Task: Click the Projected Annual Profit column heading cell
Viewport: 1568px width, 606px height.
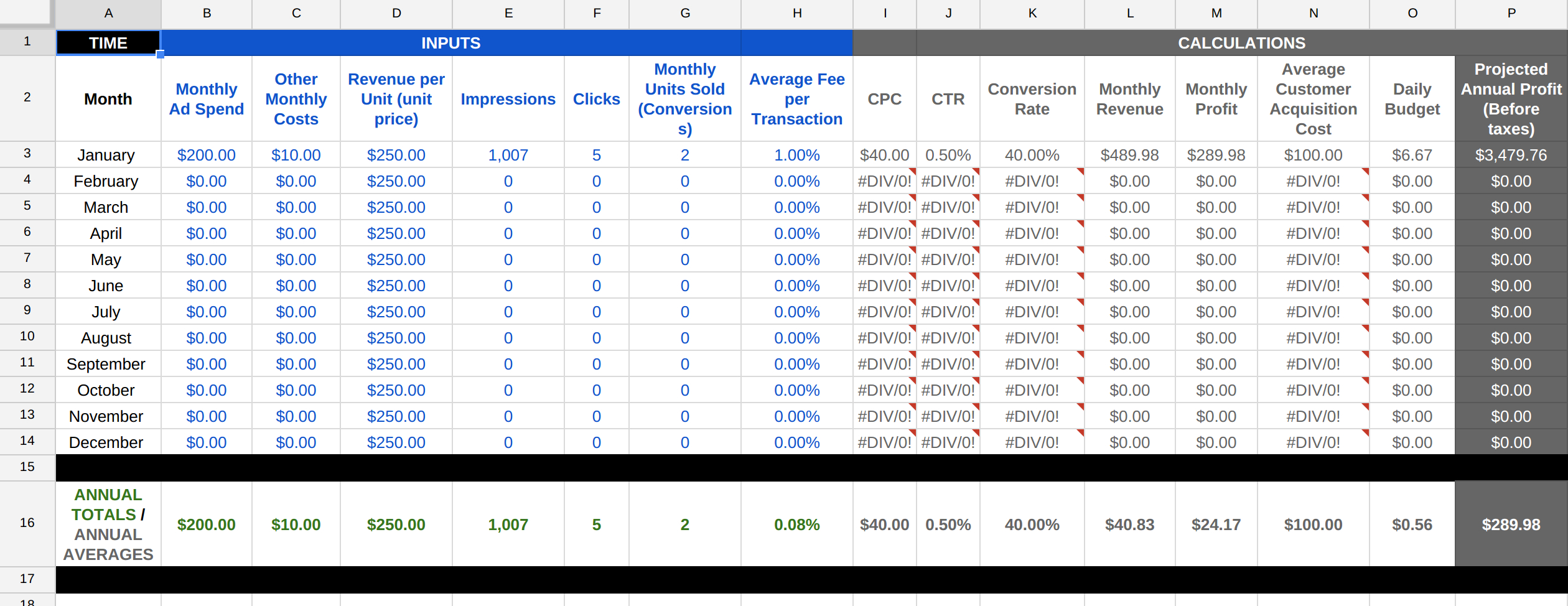Action: (1511, 99)
